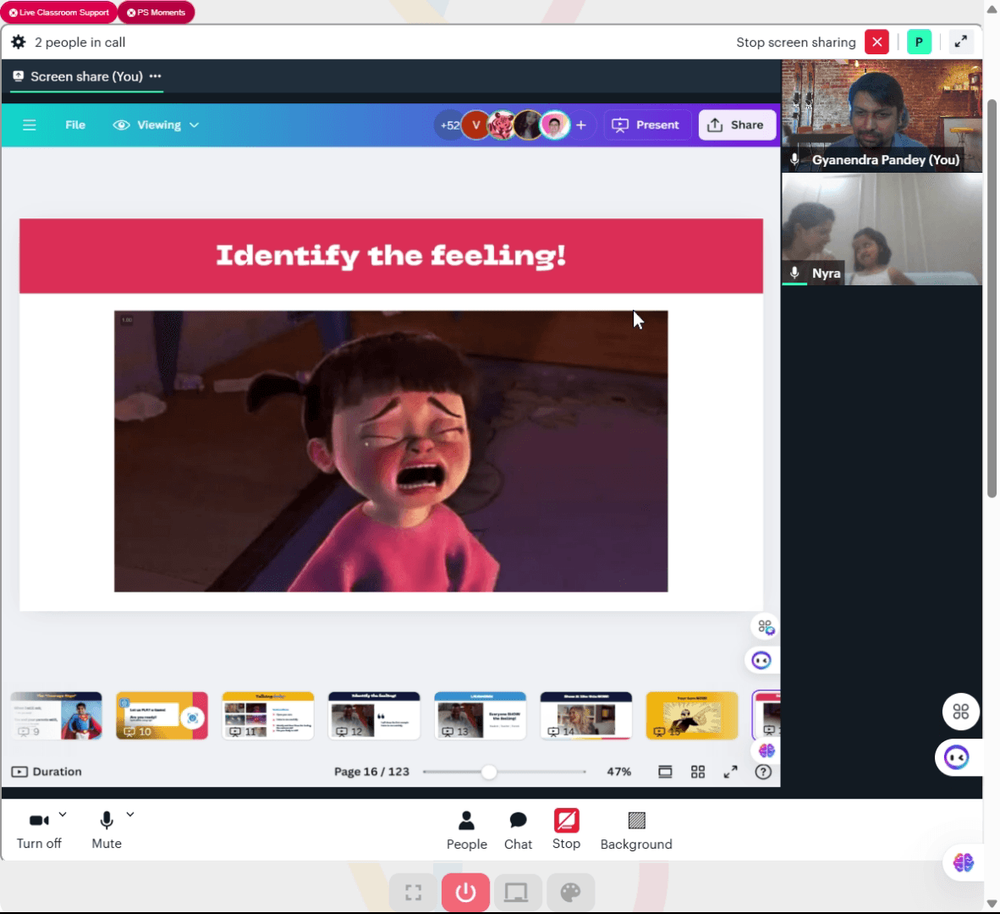Open Canva apps quick-action icon

(765, 627)
